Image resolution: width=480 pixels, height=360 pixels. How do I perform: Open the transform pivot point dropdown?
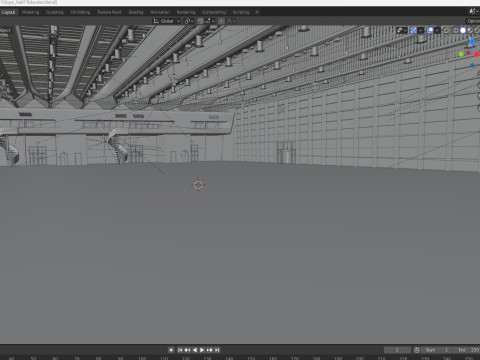pyautogui.click(x=189, y=21)
